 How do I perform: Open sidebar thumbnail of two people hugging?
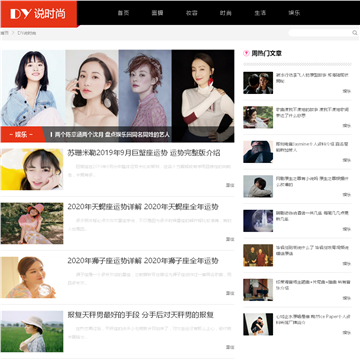pos(258,186)
